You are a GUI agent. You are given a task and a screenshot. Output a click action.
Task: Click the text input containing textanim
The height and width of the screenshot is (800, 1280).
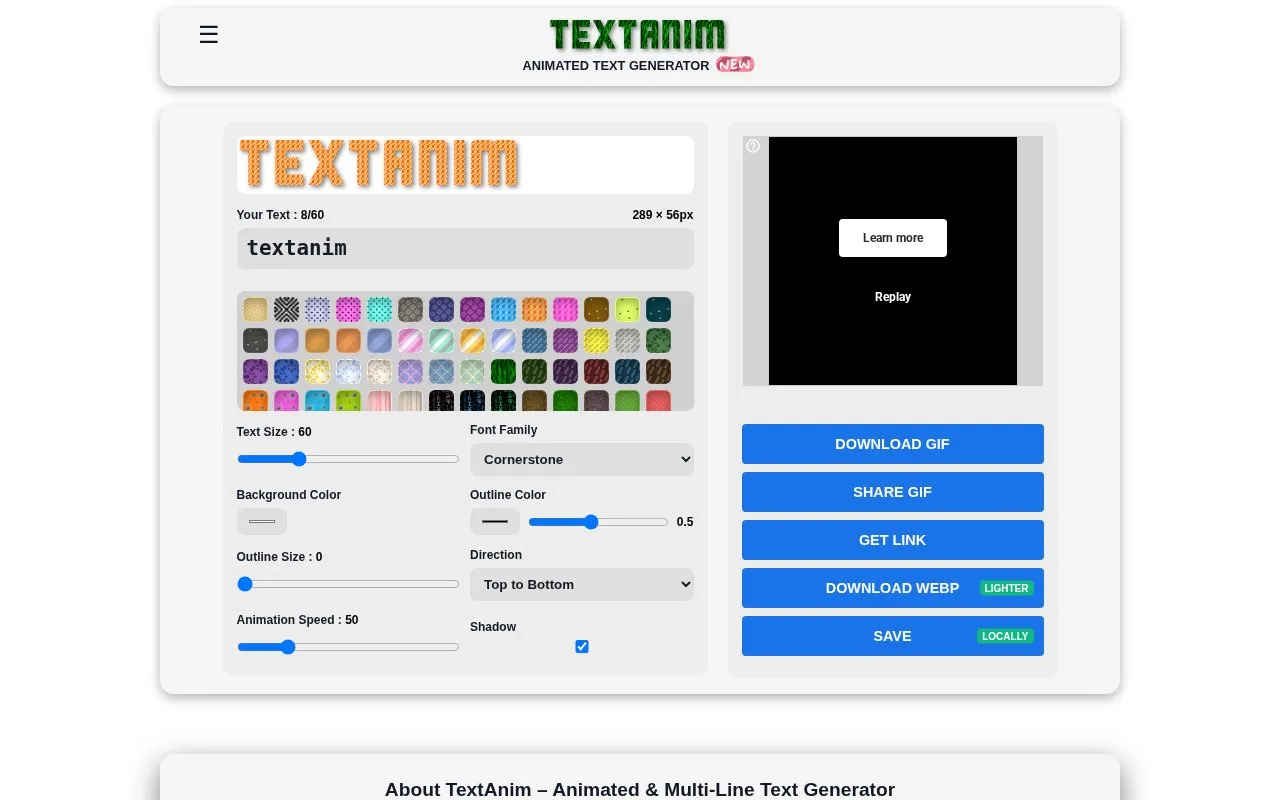465,248
